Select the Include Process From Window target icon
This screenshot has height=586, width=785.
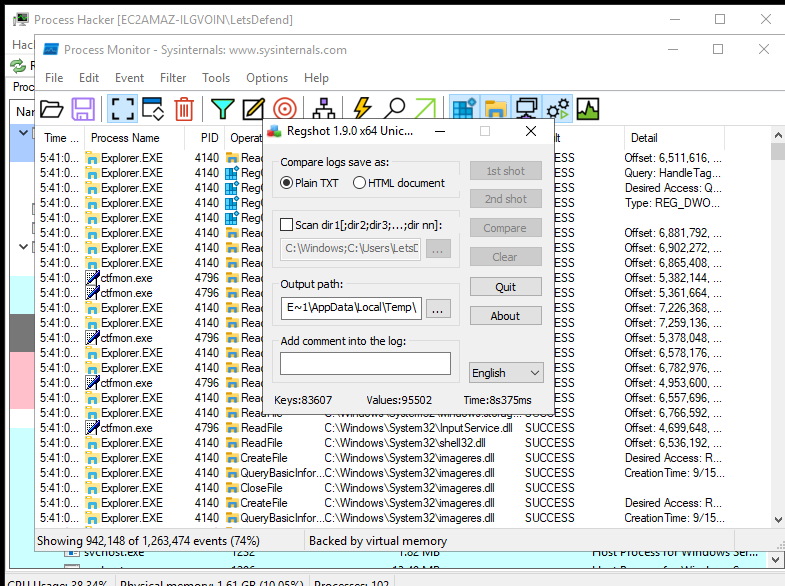[284, 109]
